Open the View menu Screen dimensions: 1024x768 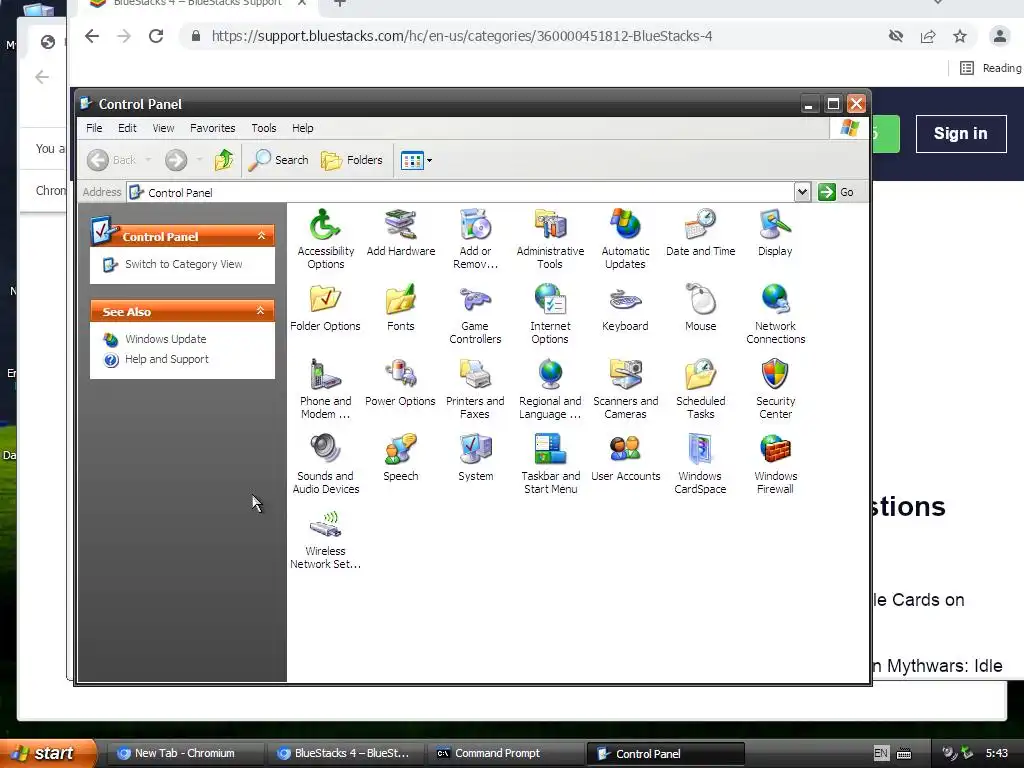(x=163, y=128)
